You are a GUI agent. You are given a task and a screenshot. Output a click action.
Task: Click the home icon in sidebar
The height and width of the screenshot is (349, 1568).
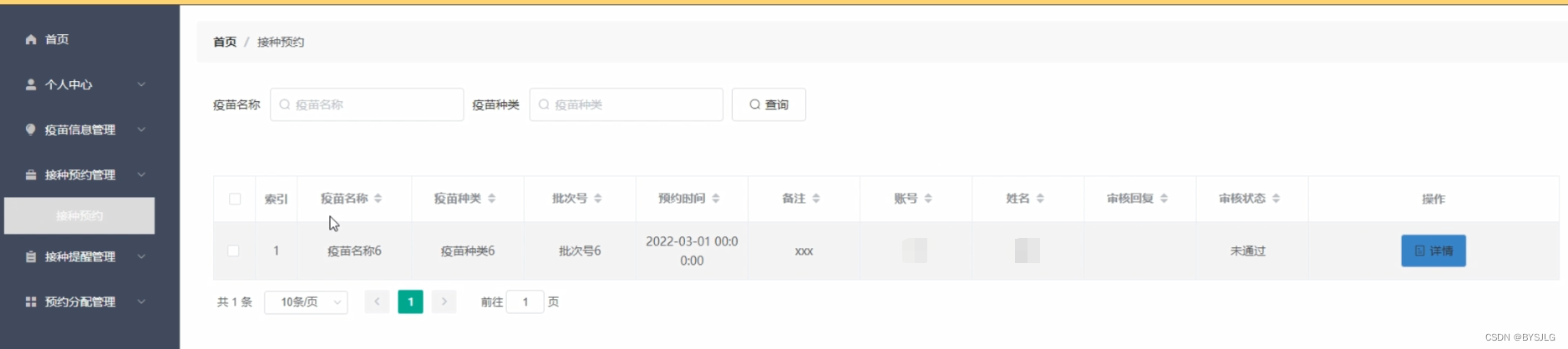(x=31, y=39)
